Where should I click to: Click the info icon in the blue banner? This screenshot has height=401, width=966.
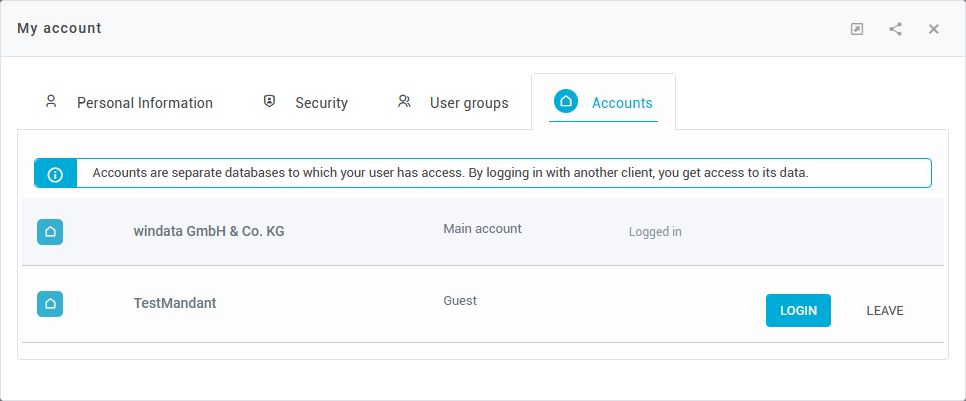[x=55, y=173]
